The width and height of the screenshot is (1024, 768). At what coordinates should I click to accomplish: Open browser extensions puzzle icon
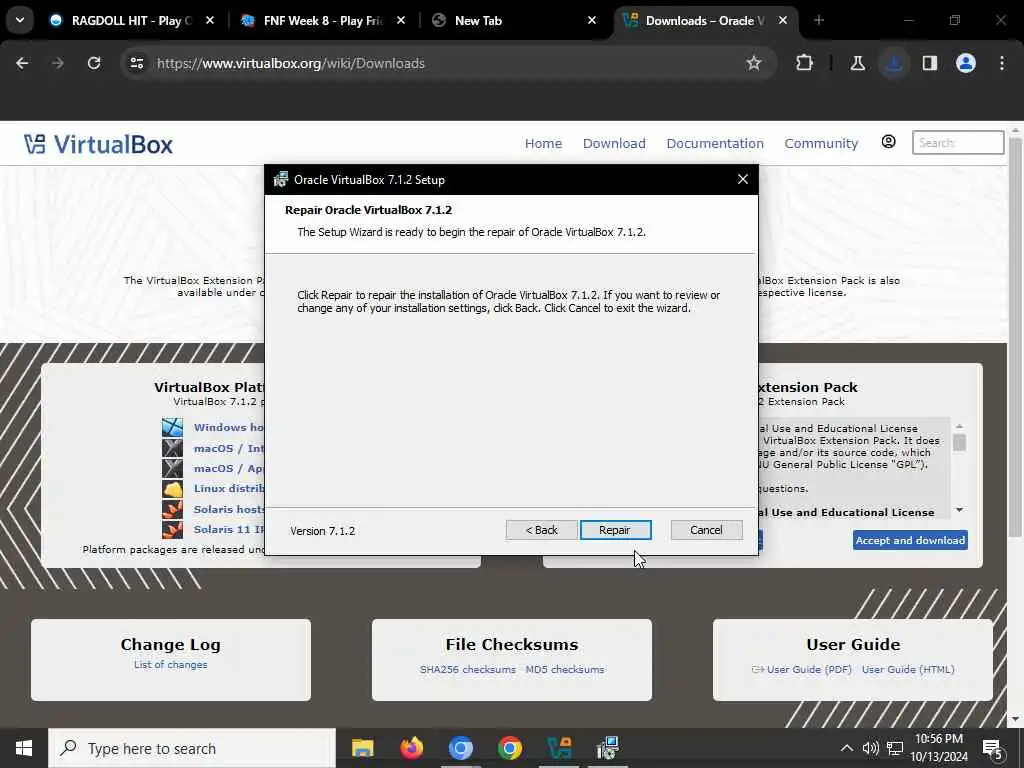[x=805, y=63]
